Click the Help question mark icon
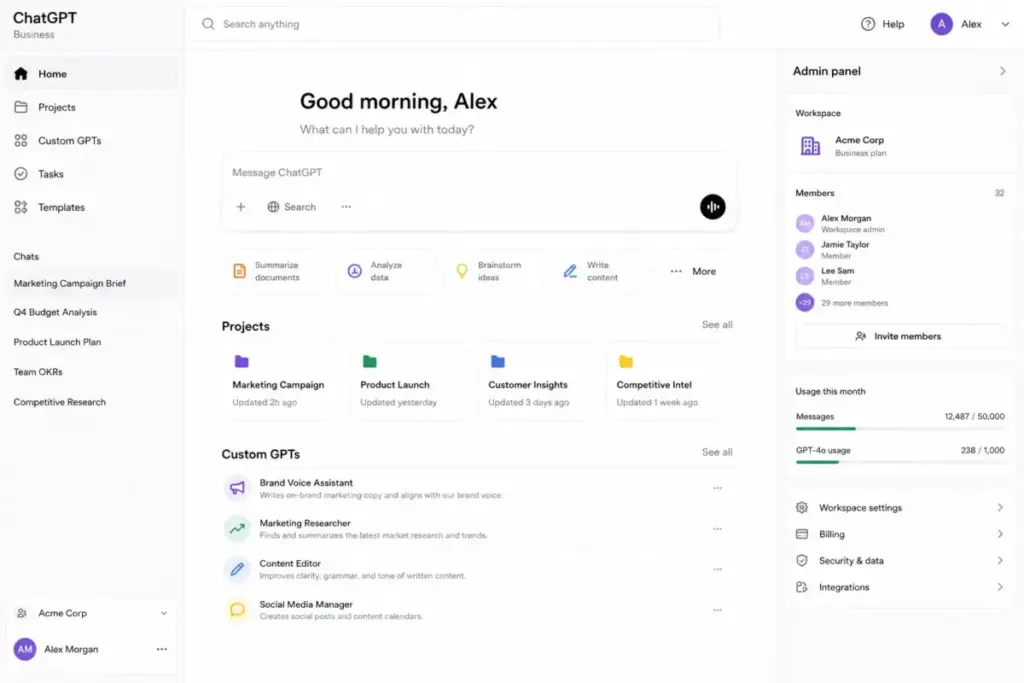 (867, 24)
